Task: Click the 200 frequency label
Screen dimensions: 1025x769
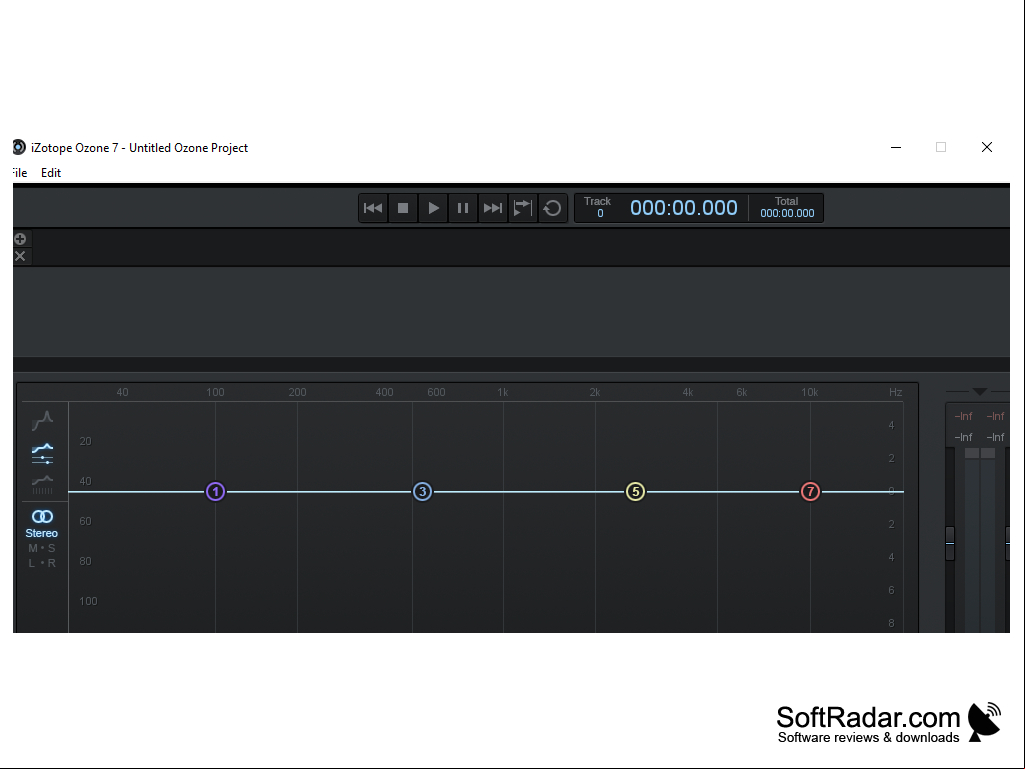Action: pyautogui.click(x=297, y=392)
